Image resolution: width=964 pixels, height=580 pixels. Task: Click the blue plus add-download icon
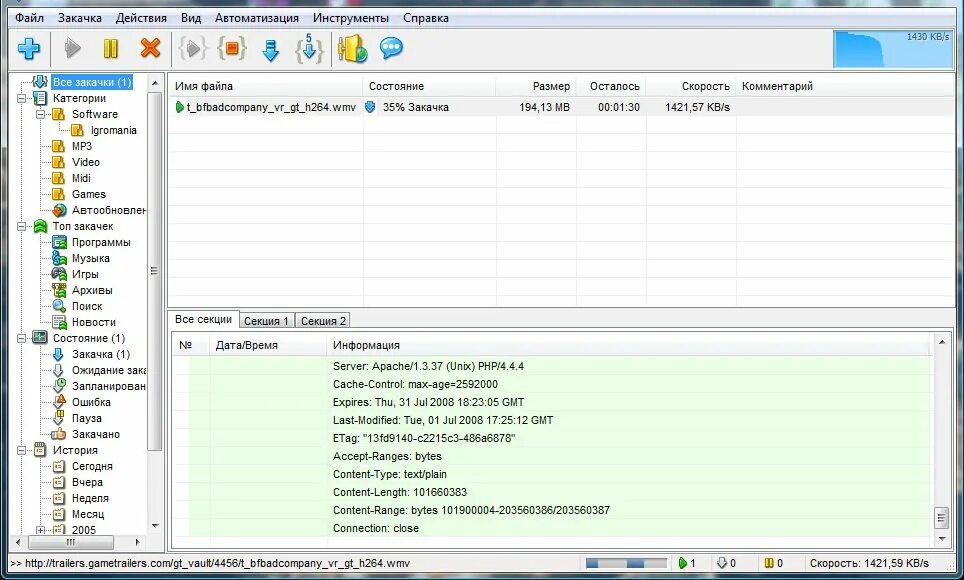coord(29,48)
